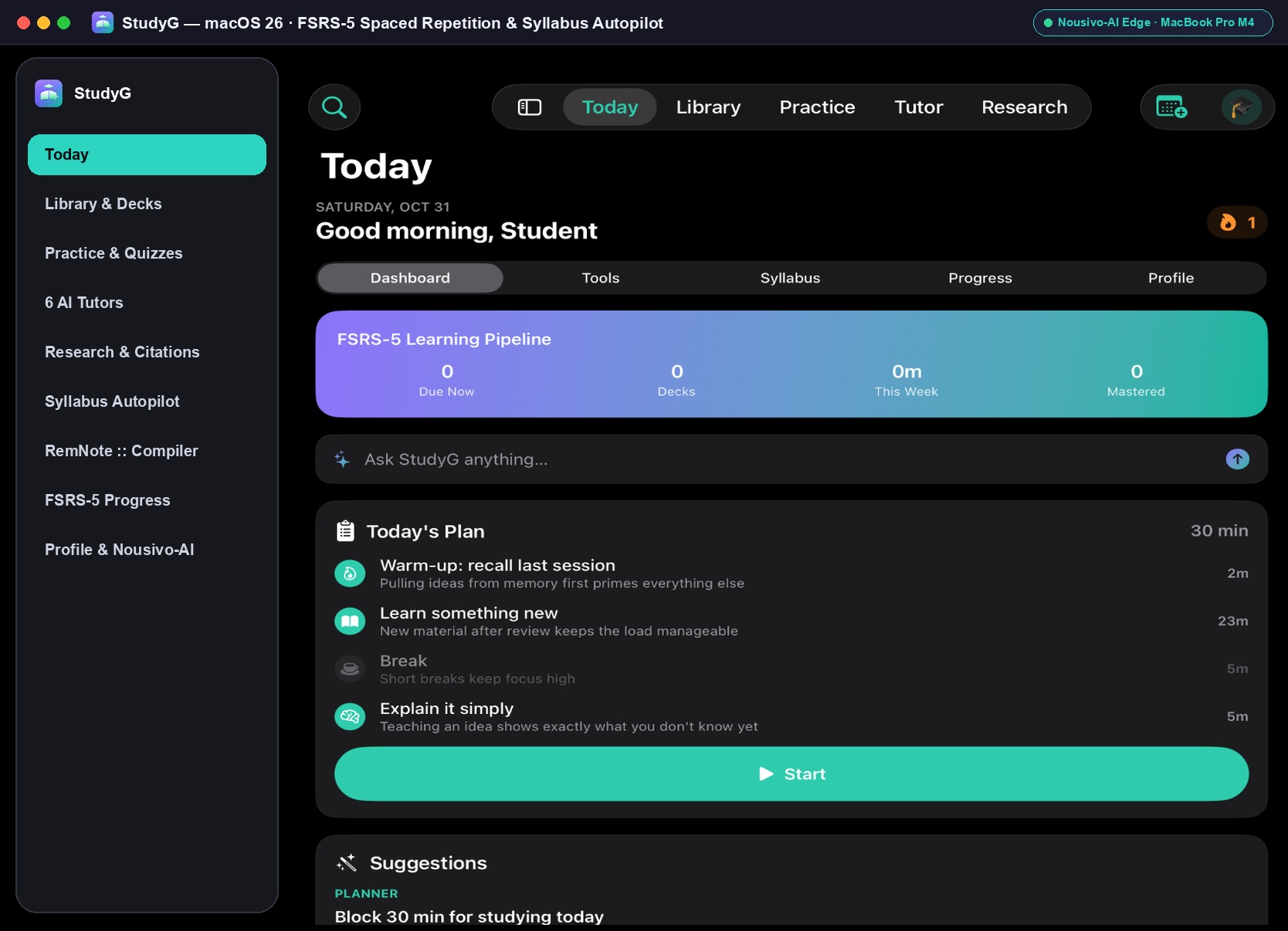This screenshot has width=1288, height=931.
Task: Open the graduation cap profile avatar
Action: [1242, 107]
